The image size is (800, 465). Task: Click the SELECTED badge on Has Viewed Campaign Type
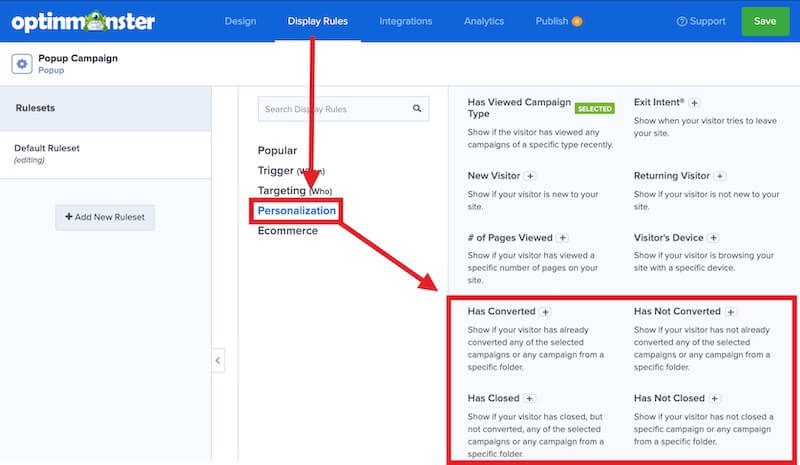click(x=594, y=109)
